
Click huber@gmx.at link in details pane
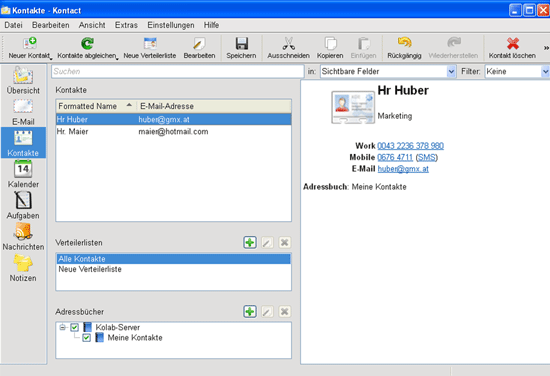[x=403, y=169]
